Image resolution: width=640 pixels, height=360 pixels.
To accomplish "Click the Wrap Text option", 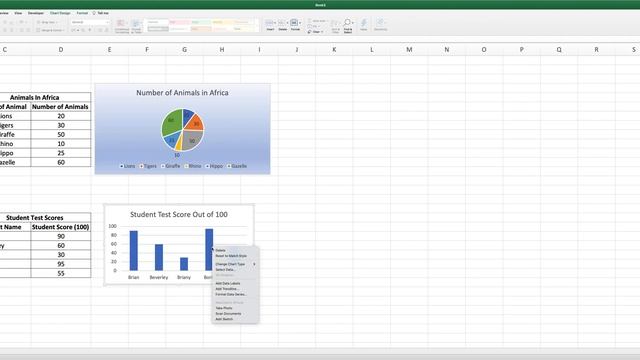I will 47,22.
